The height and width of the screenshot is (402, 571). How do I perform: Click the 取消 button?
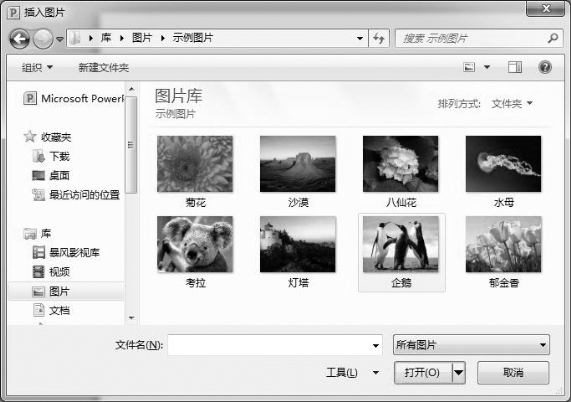pos(513,373)
